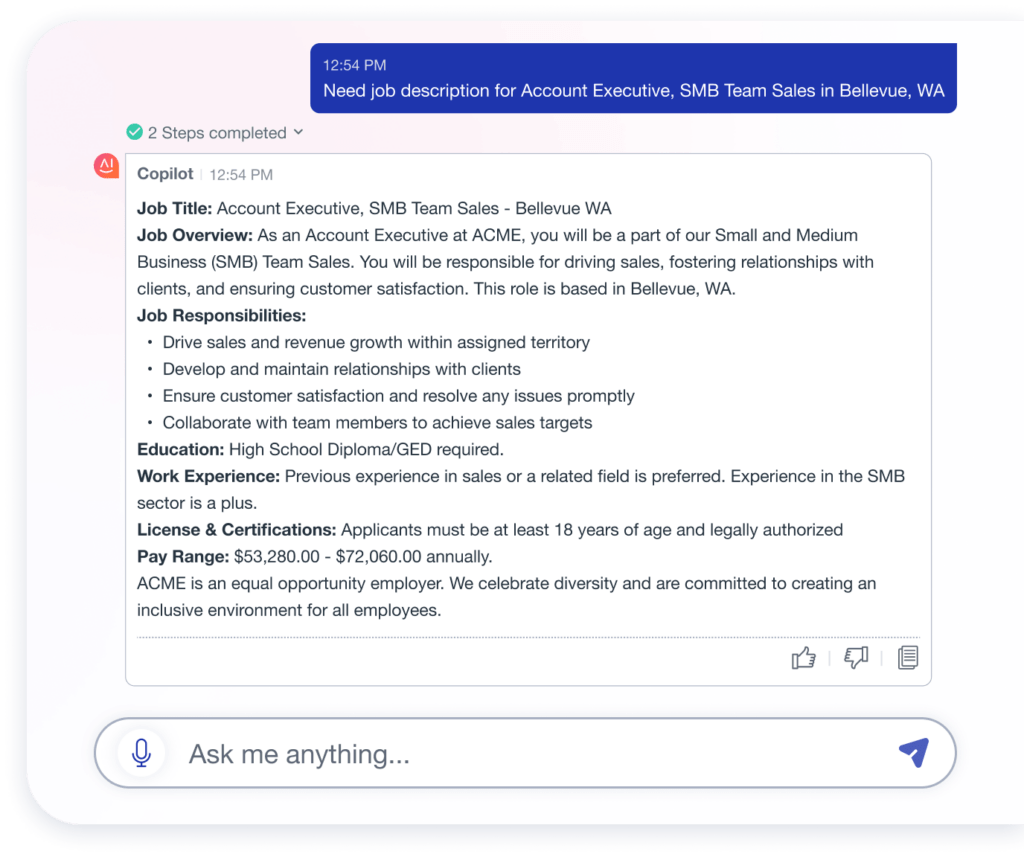Click the Copilot AI avatar icon
This screenshot has width=1024, height=857.
tap(105, 166)
